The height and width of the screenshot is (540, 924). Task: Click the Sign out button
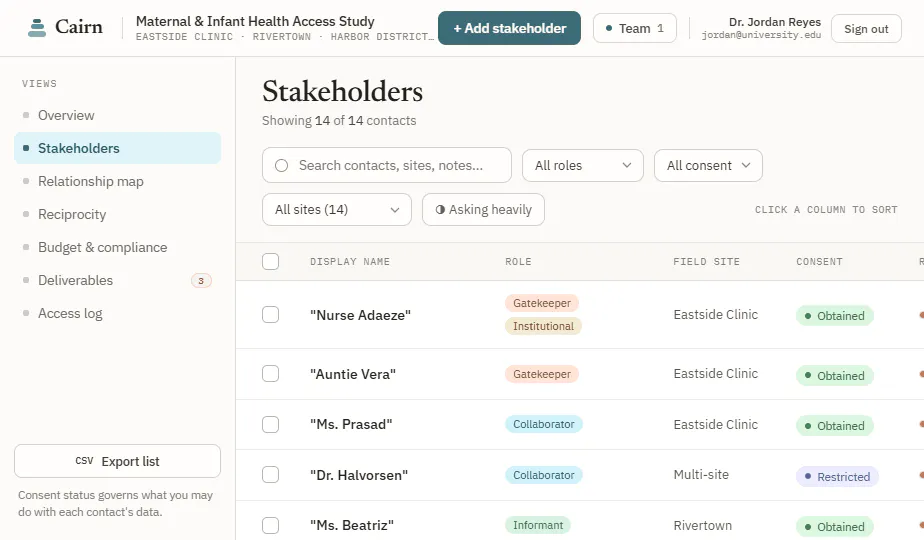coord(866,29)
